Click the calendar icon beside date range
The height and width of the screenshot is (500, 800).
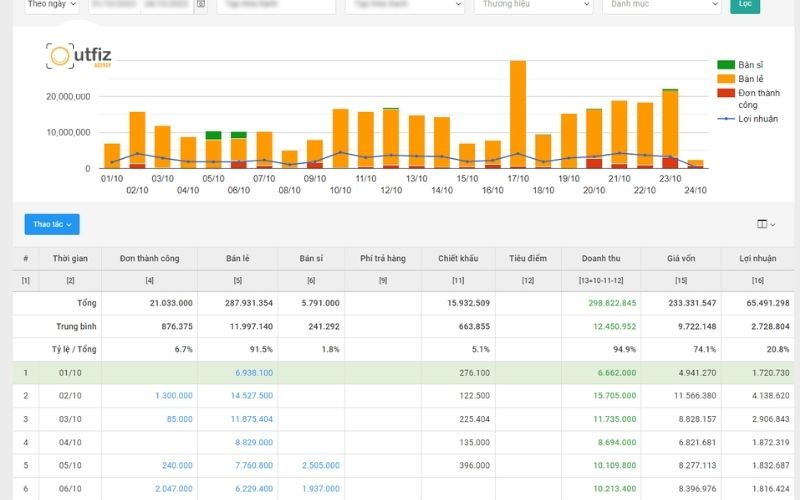click(201, 5)
